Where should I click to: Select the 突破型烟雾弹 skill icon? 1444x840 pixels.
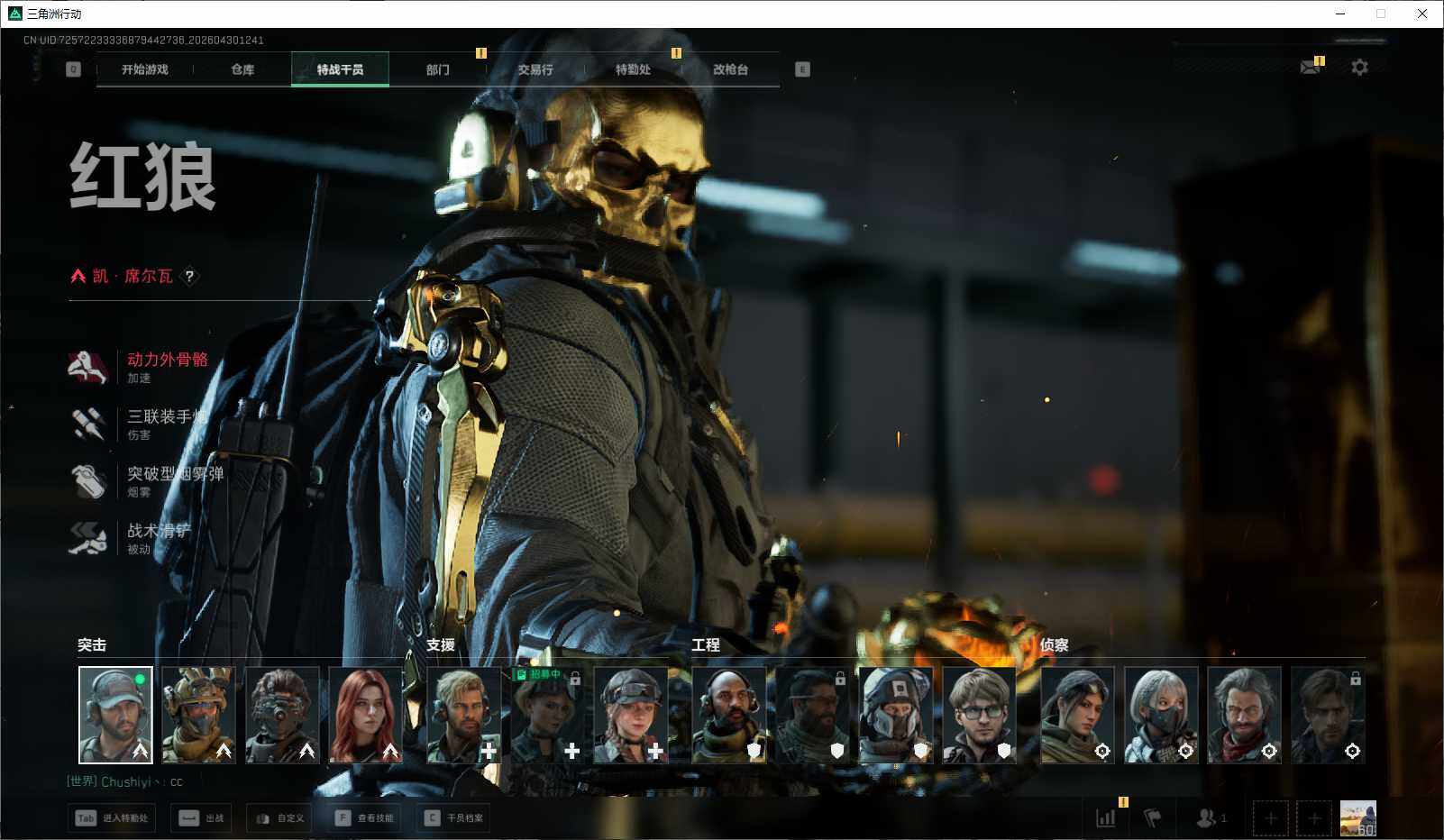(88, 480)
